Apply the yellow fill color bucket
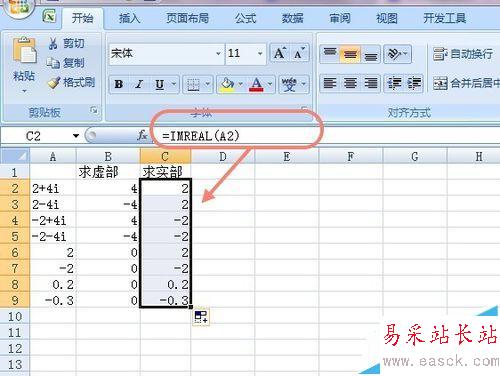Viewport: 500px width, 376px height. [x=227, y=84]
